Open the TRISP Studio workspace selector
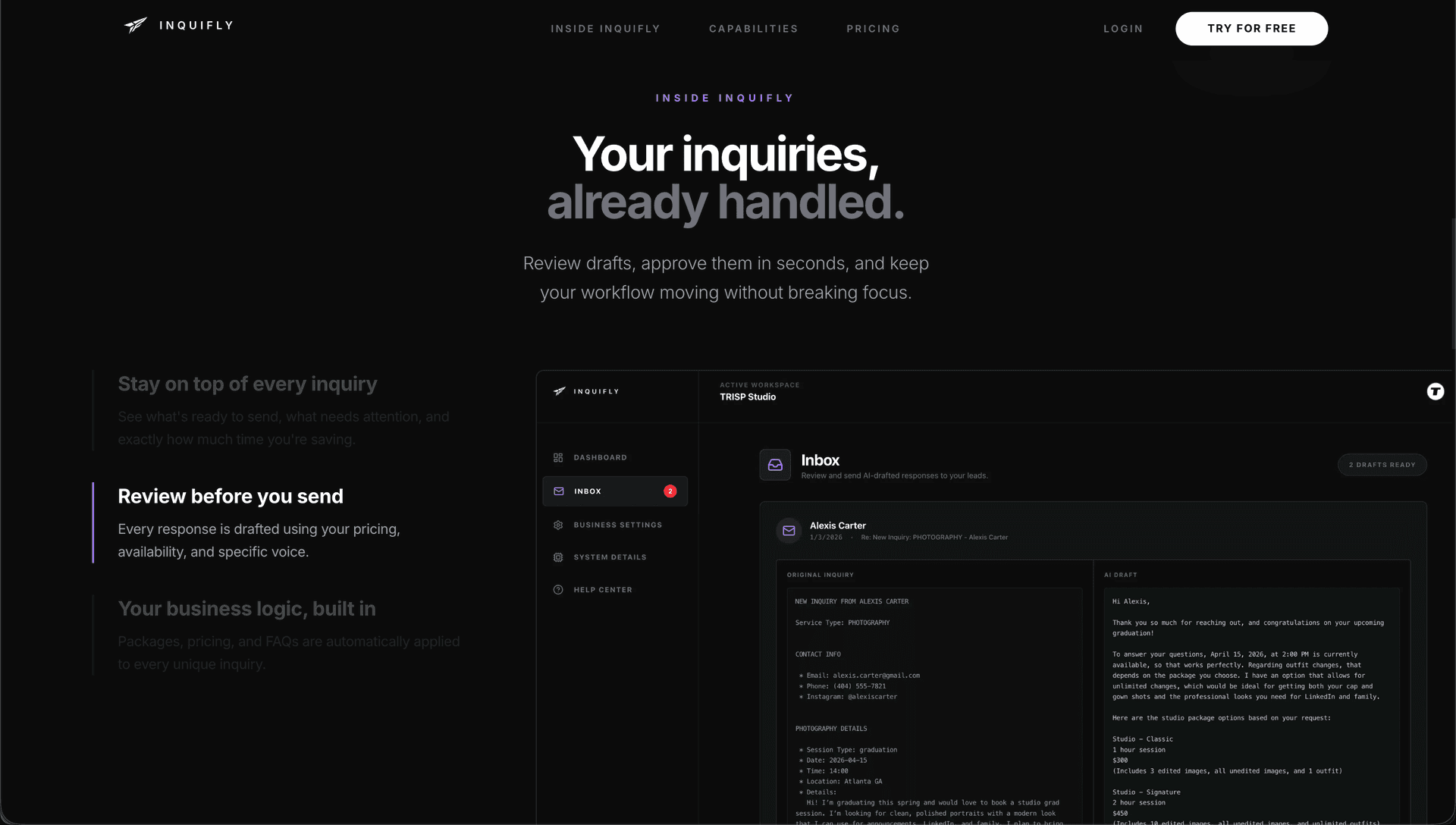This screenshot has height=825, width=1456. pyautogui.click(x=748, y=397)
